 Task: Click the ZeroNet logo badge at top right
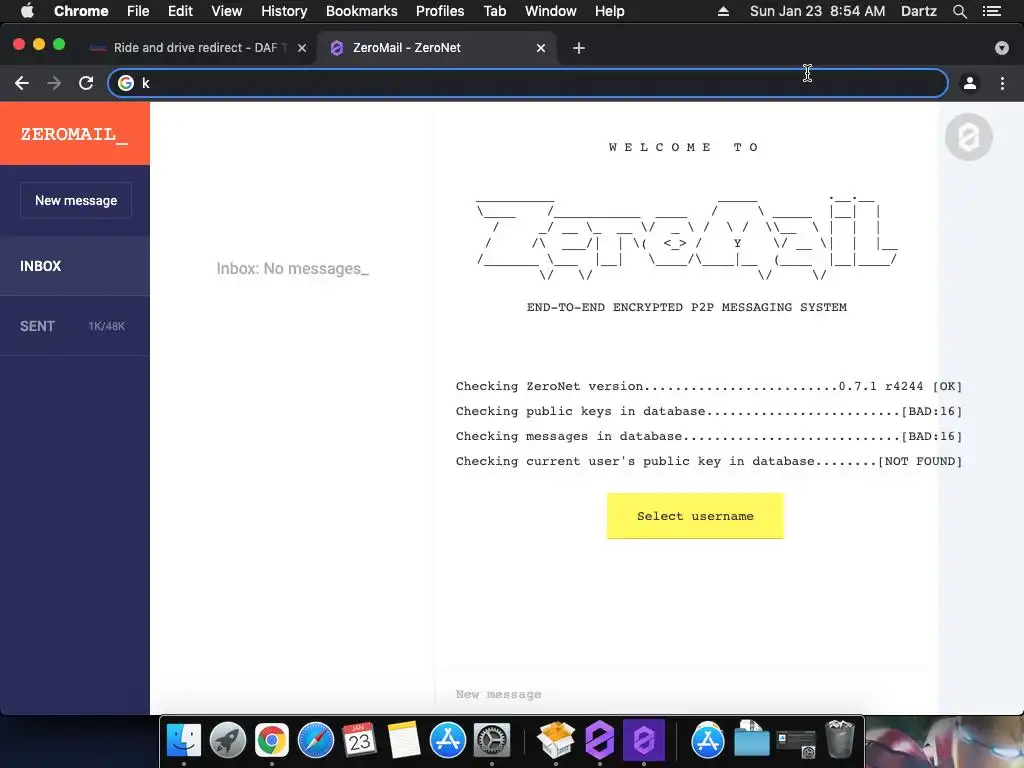pos(968,137)
